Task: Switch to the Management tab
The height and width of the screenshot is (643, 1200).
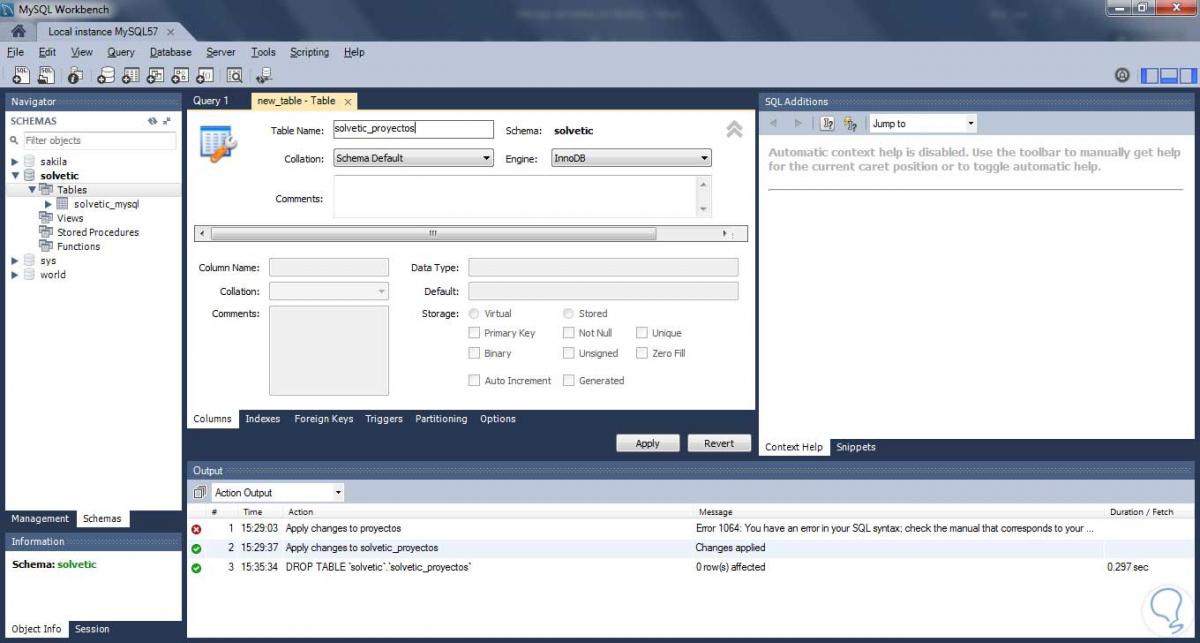Action: click(40, 519)
